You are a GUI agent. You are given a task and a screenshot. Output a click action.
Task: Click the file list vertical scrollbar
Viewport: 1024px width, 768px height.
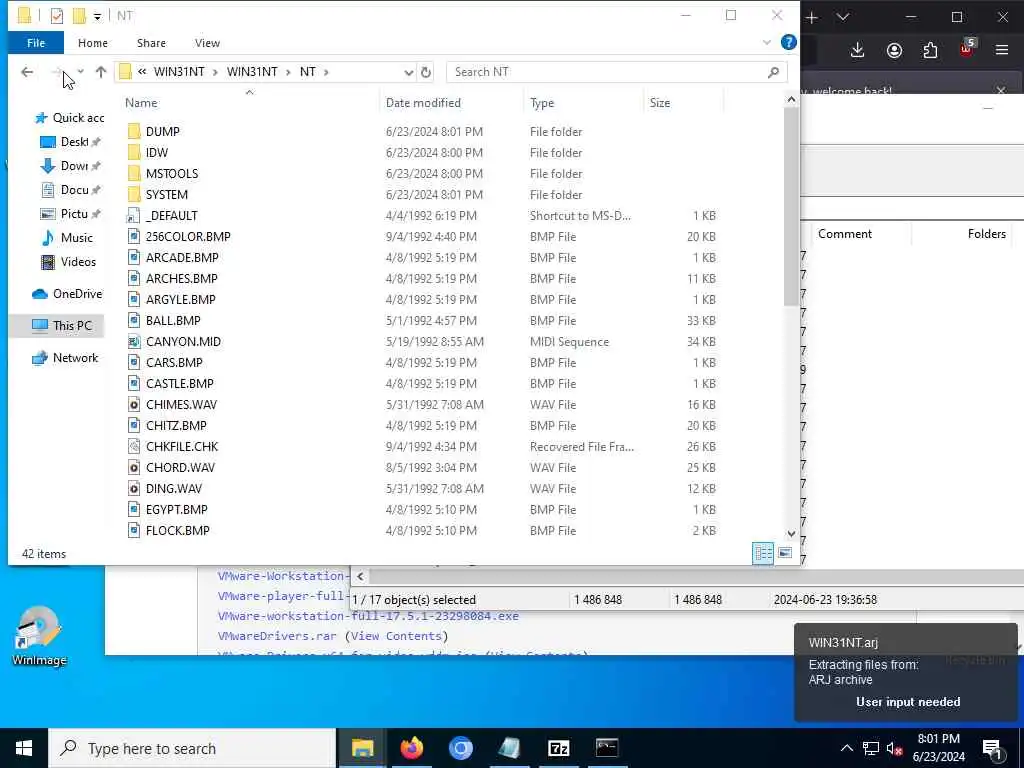point(791,206)
